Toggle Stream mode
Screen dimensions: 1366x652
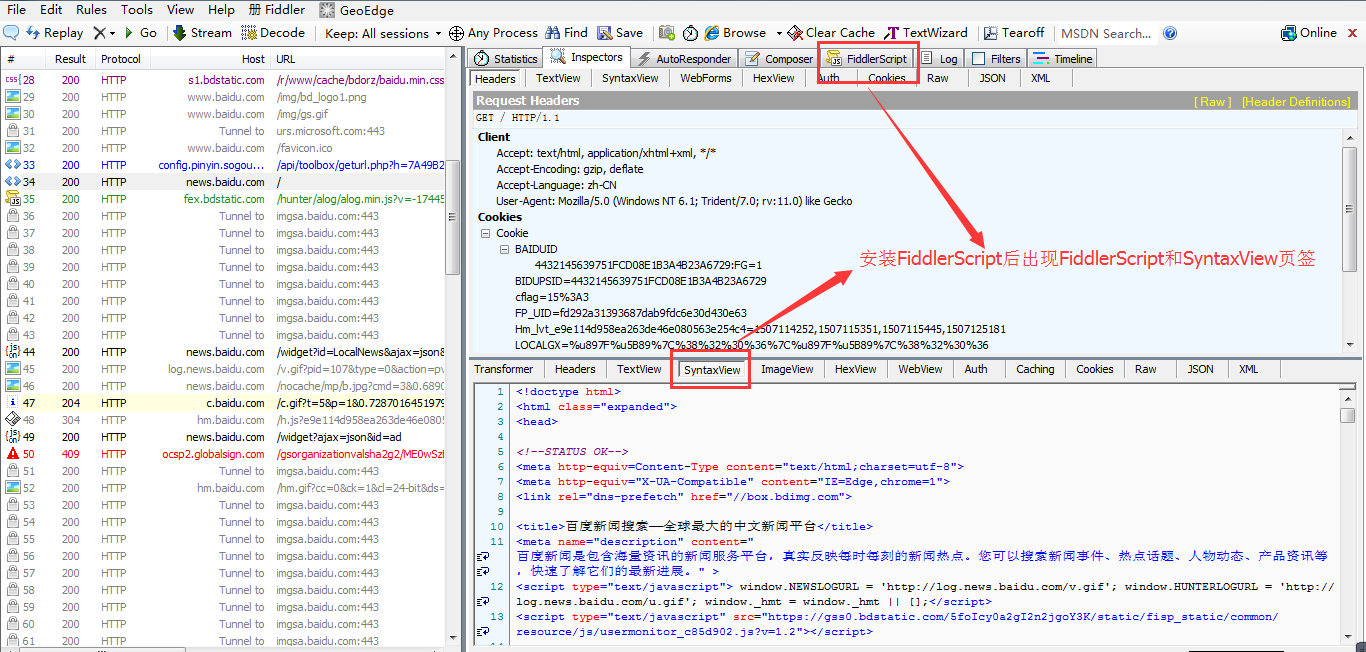(x=203, y=33)
